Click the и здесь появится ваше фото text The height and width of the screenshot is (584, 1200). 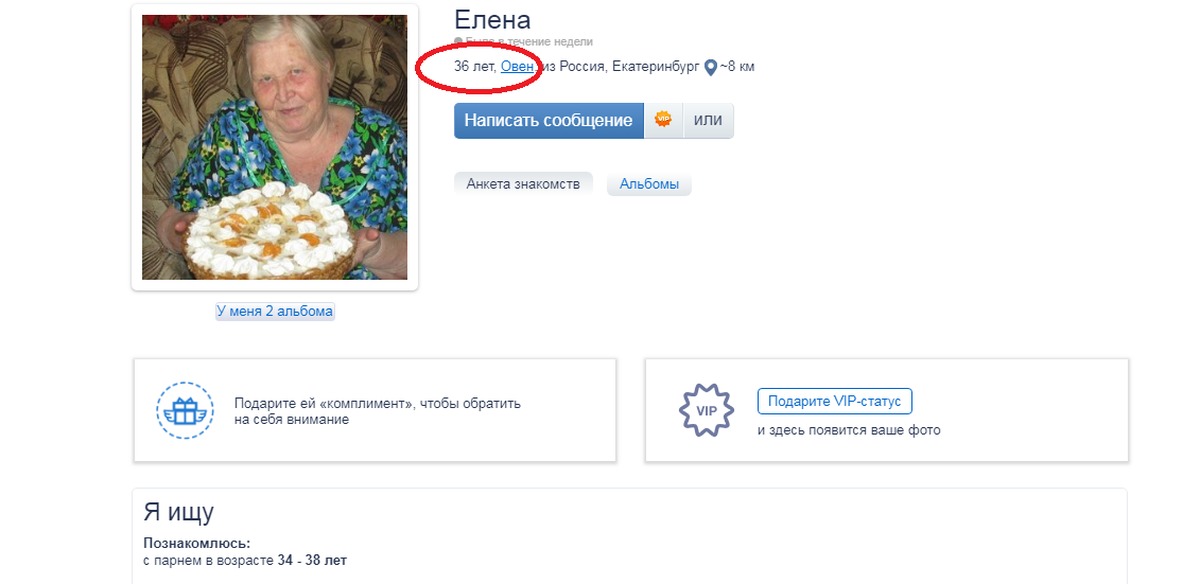[849, 430]
